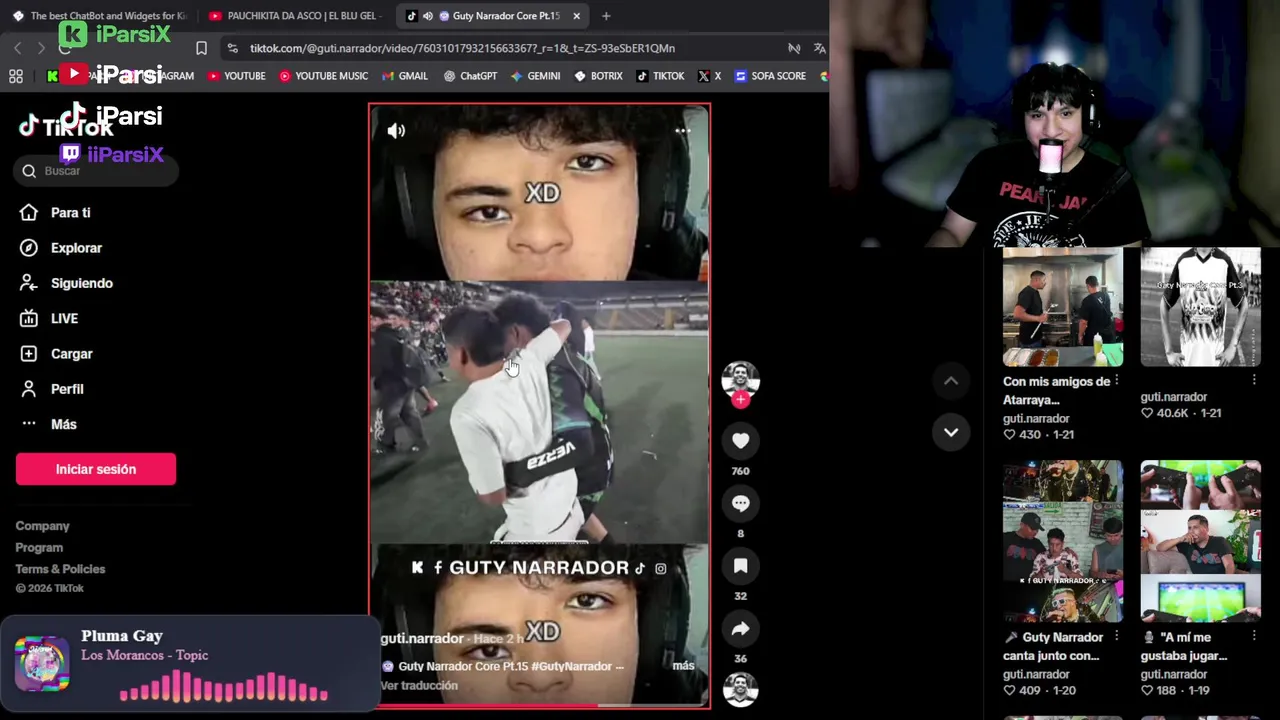Open the GEMINI bookmark

(536, 76)
